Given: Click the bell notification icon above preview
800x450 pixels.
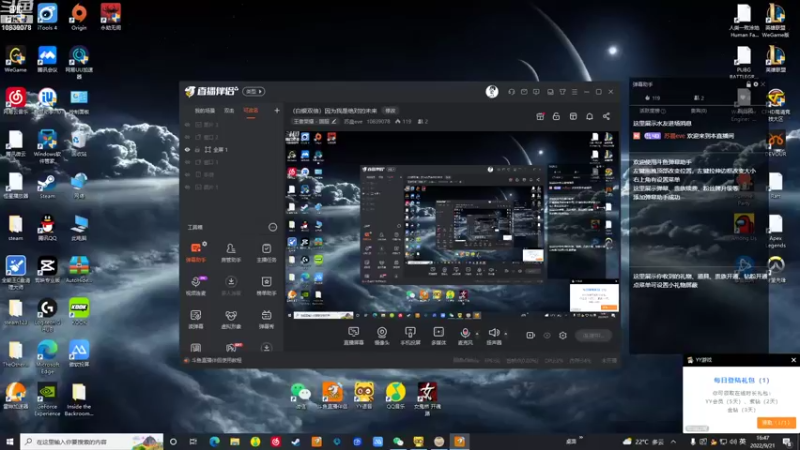Looking at the screenshot, I should tap(589, 116).
